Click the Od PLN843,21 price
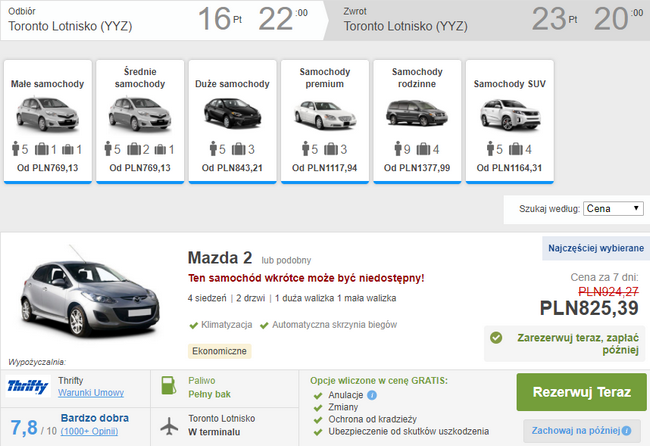Viewport: 650px width, 446px height. [232, 168]
